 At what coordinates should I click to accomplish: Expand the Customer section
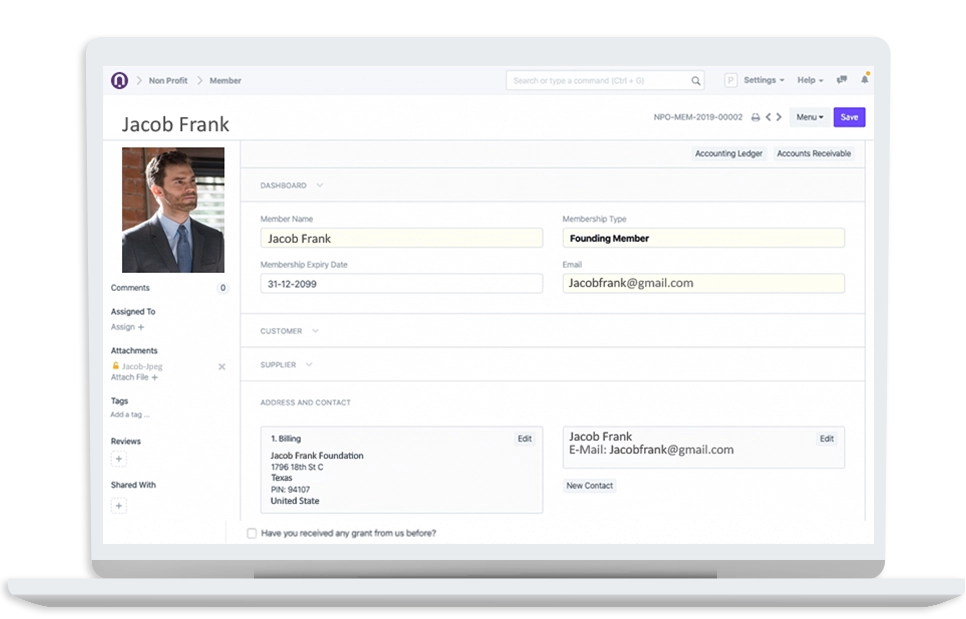[289, 331]
